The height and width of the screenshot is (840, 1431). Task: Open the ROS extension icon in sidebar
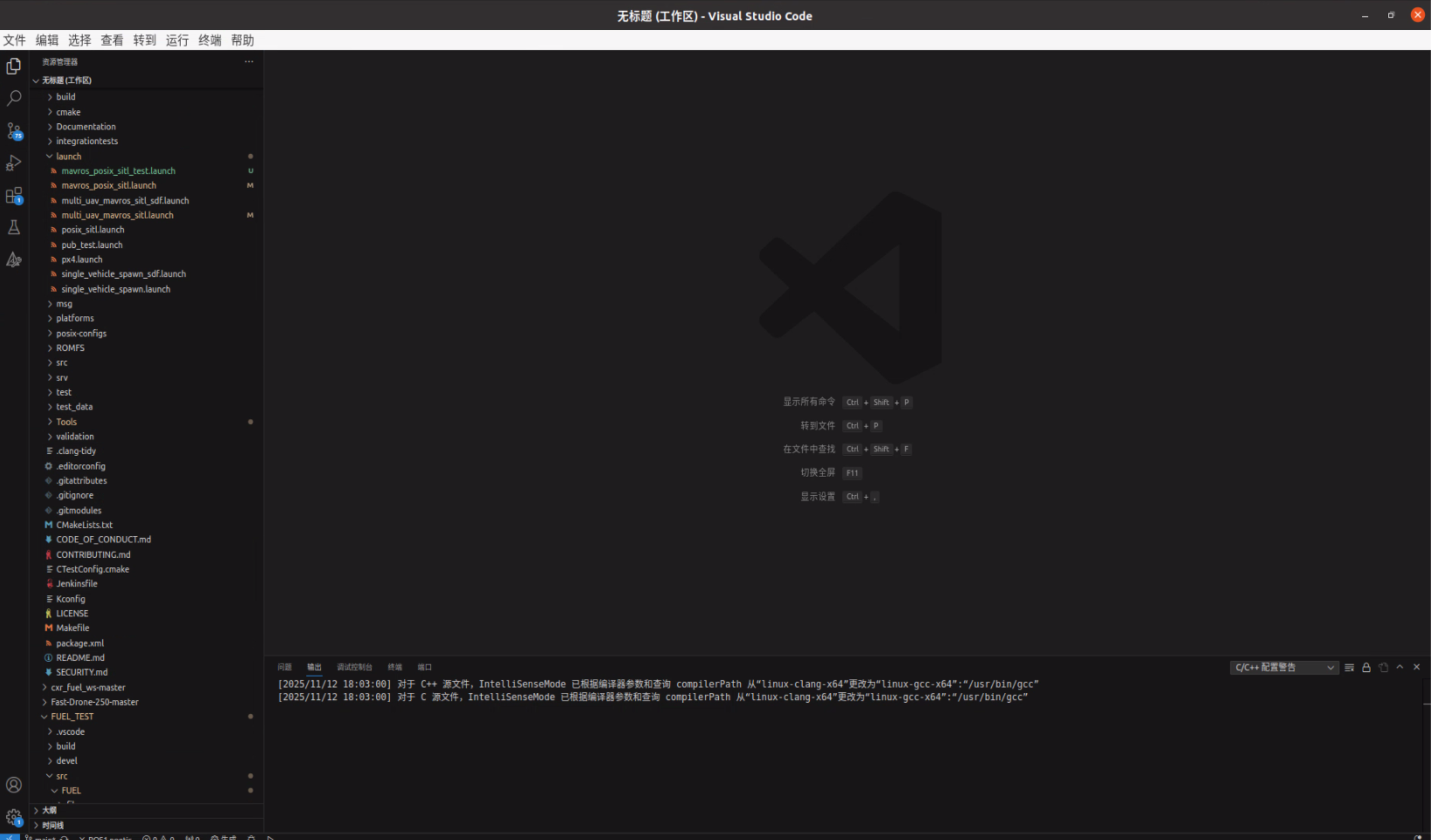[13, 260]
